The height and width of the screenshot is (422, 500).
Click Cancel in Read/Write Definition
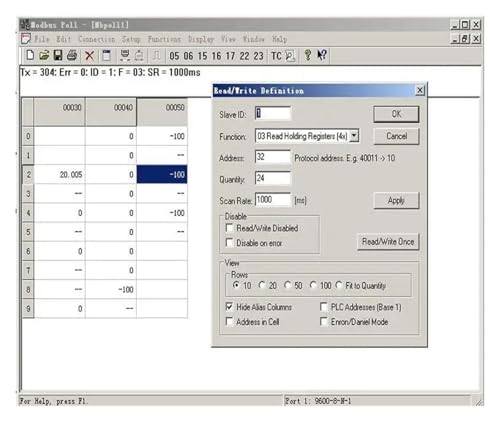[x=396, y=136]
